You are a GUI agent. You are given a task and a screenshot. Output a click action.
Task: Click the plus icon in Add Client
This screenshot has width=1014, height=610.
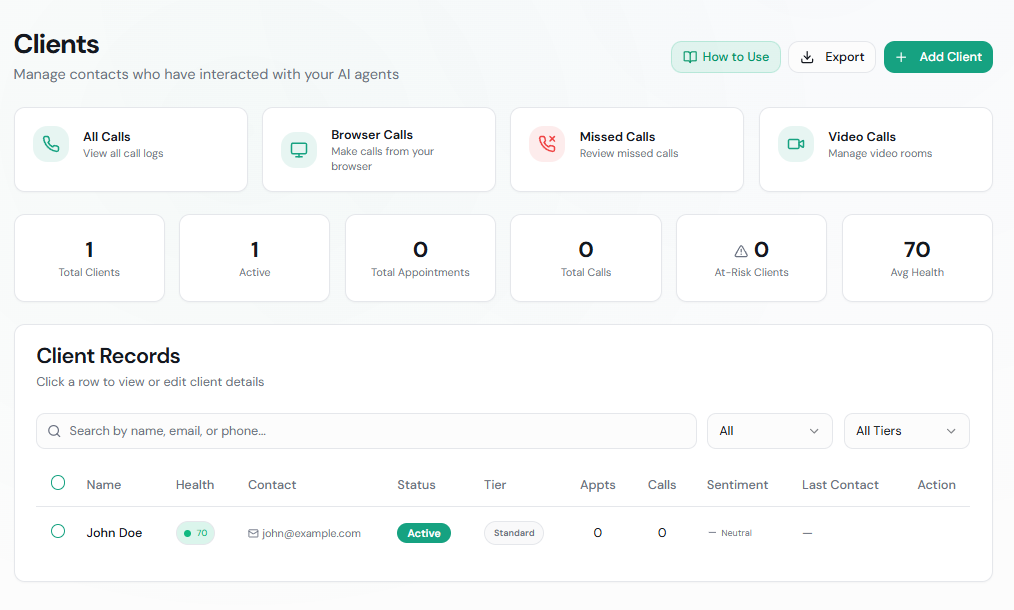pos(901,57)
